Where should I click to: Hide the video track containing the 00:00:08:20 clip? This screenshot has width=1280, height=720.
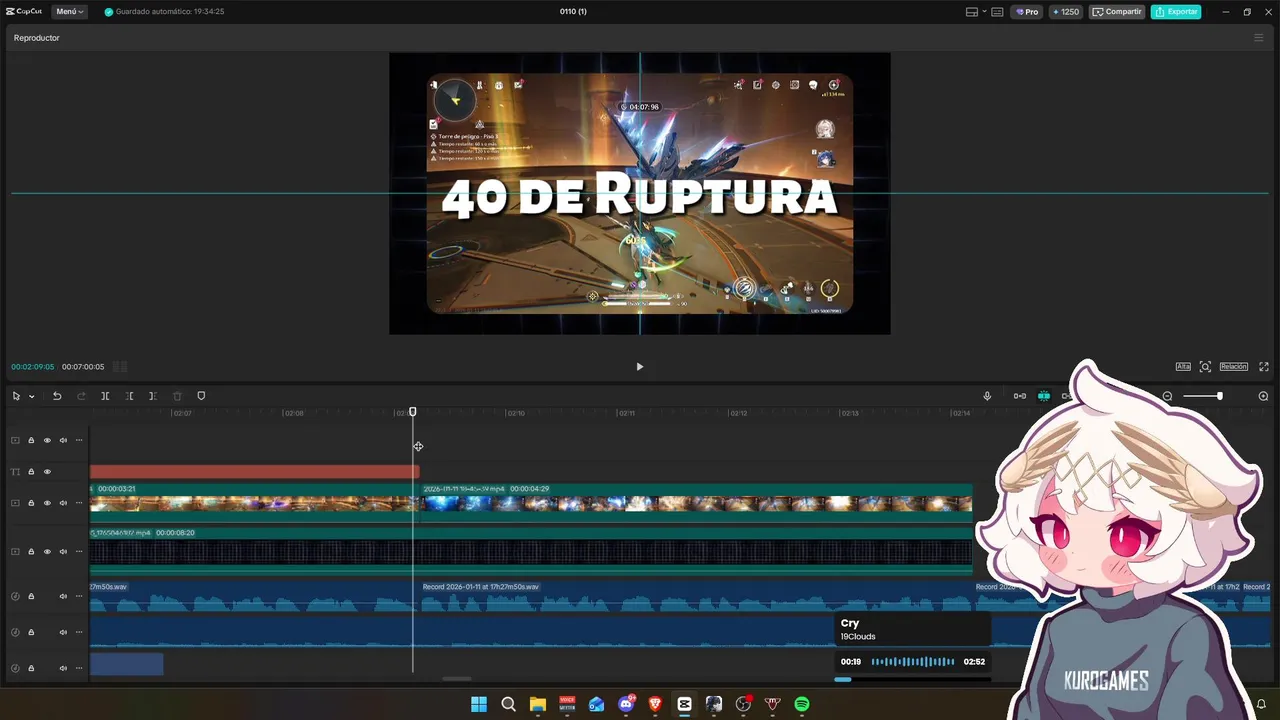47,551
